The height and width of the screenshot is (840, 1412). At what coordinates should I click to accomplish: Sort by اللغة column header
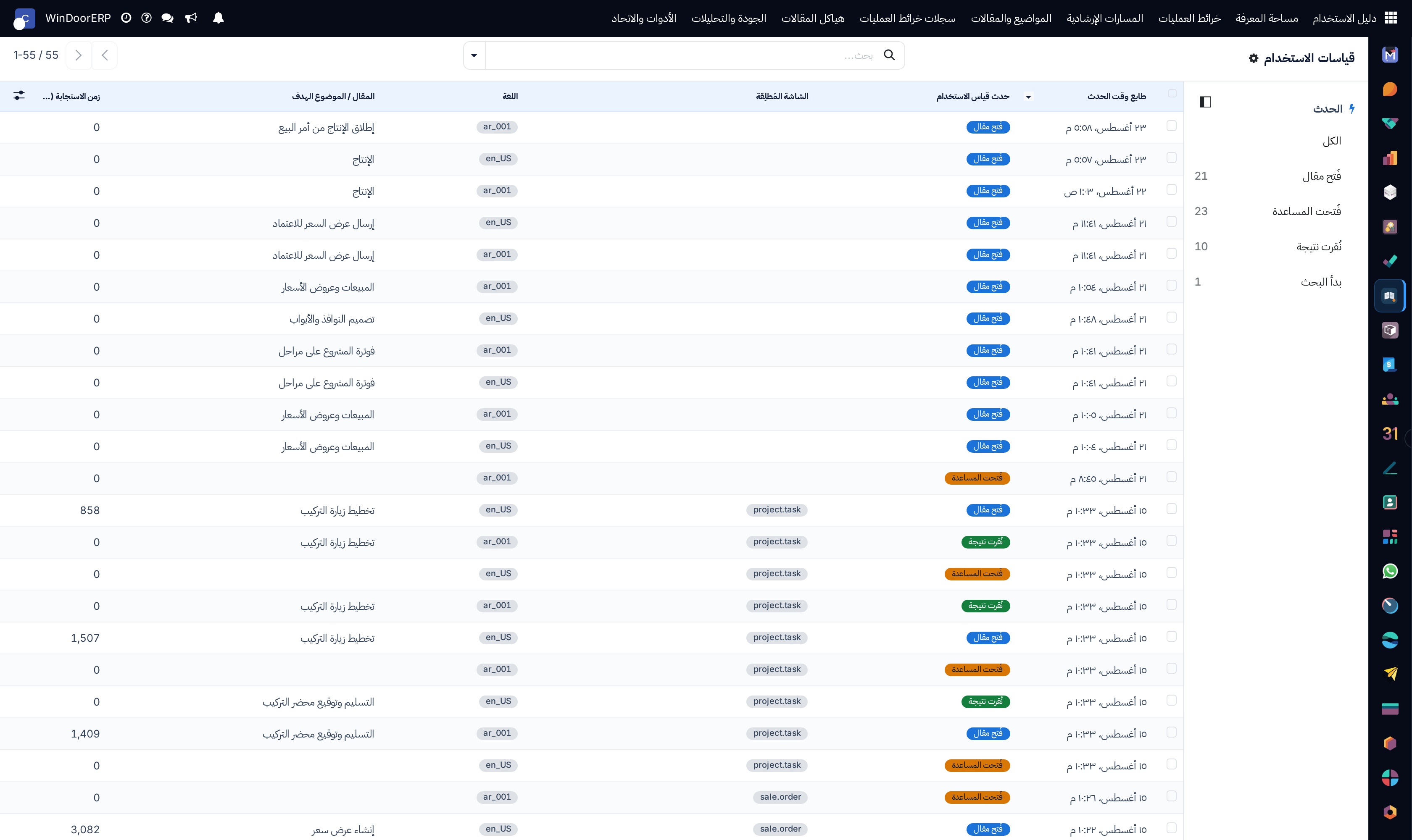(510, 96)
